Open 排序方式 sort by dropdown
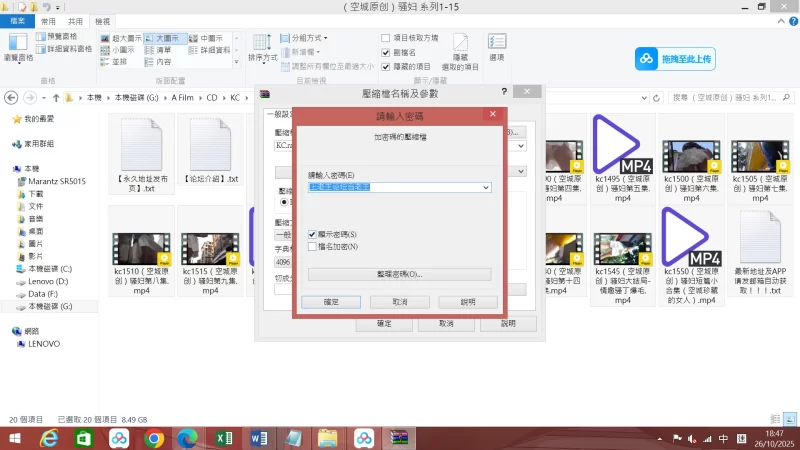 click(262, 48)
